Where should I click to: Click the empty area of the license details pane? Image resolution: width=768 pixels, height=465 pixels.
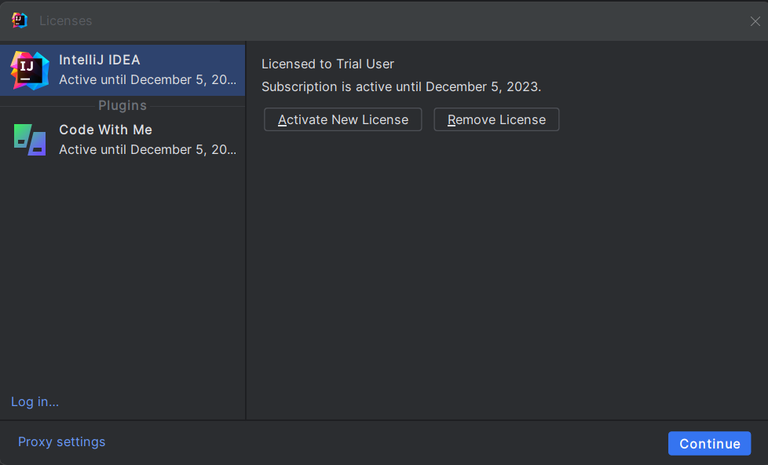(x=505, y=280)
